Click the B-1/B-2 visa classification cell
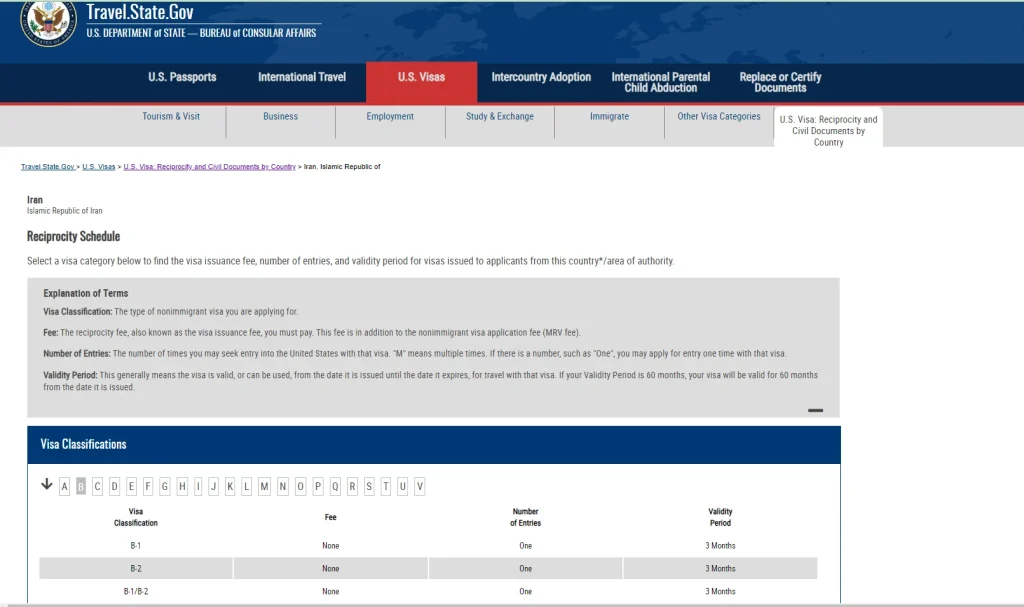This screenshot has width=1024, height=607. coord(136,591)
